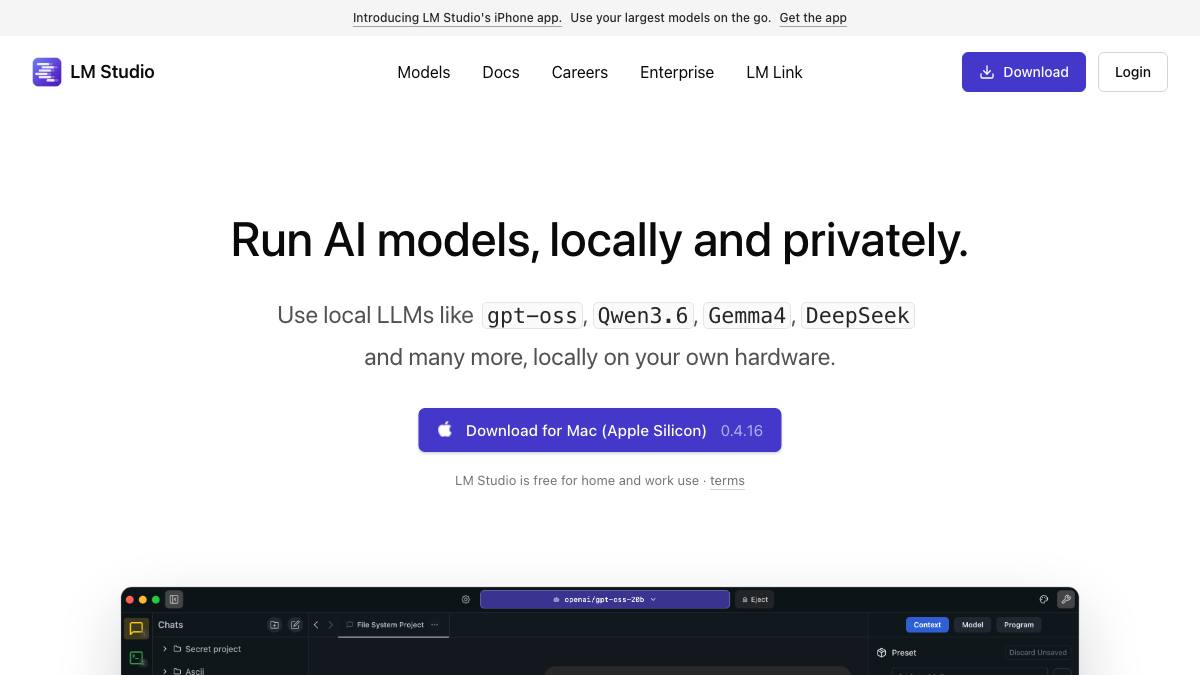Viewport: 1200px width, 675px height.
Task: Open the Enterprise menu item
Action: click(677, 72)
